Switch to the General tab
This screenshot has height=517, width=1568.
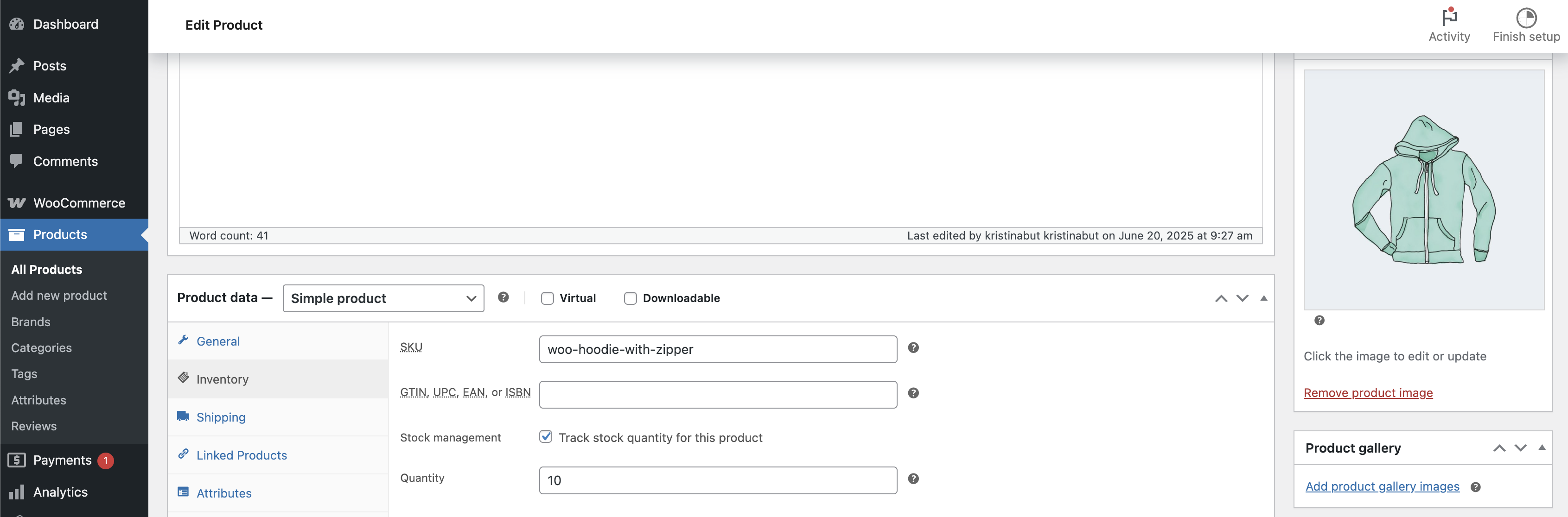(278, 341)
